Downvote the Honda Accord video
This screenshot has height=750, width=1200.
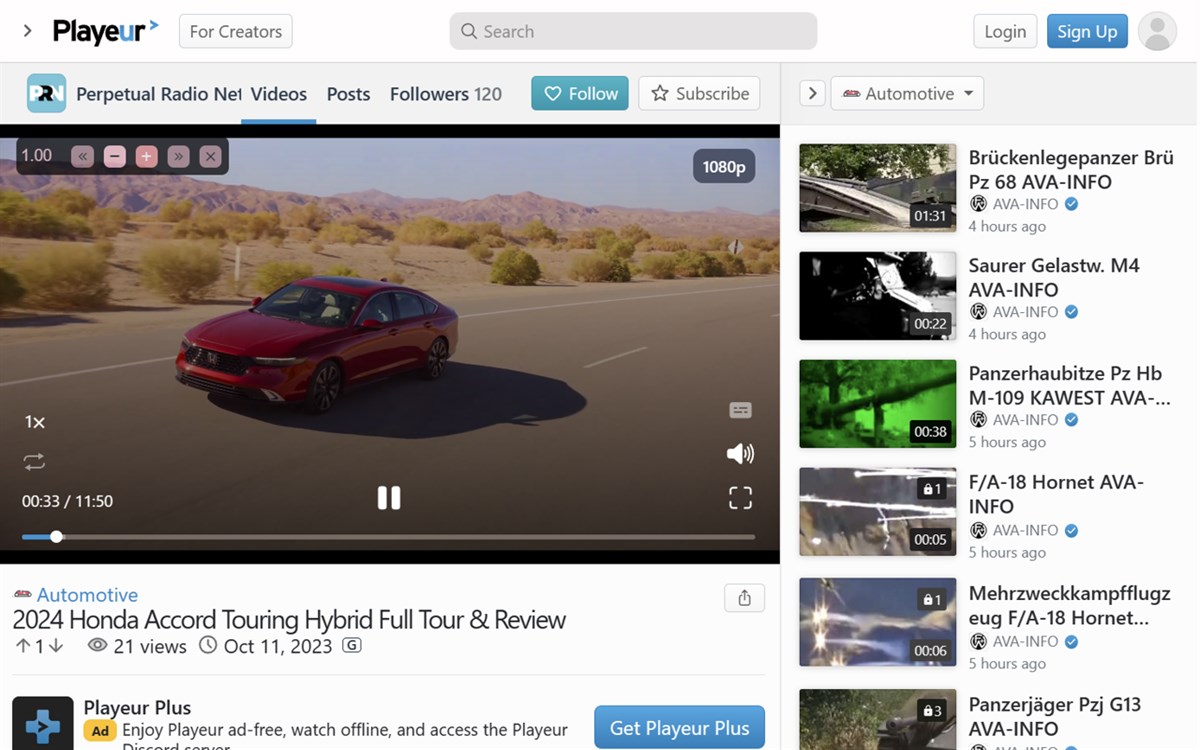[x=56, y=646]
